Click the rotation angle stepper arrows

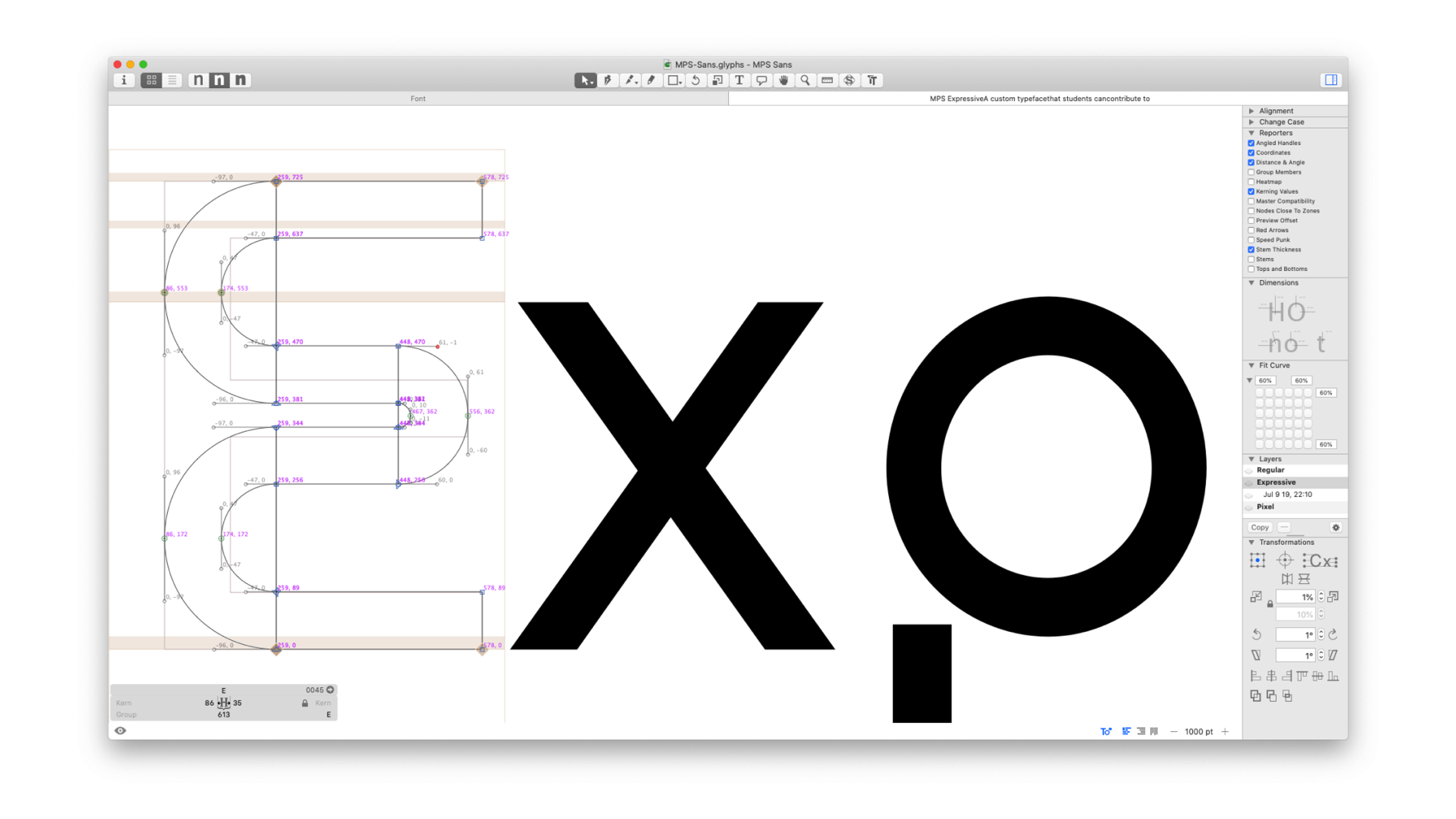point(1321,635)
